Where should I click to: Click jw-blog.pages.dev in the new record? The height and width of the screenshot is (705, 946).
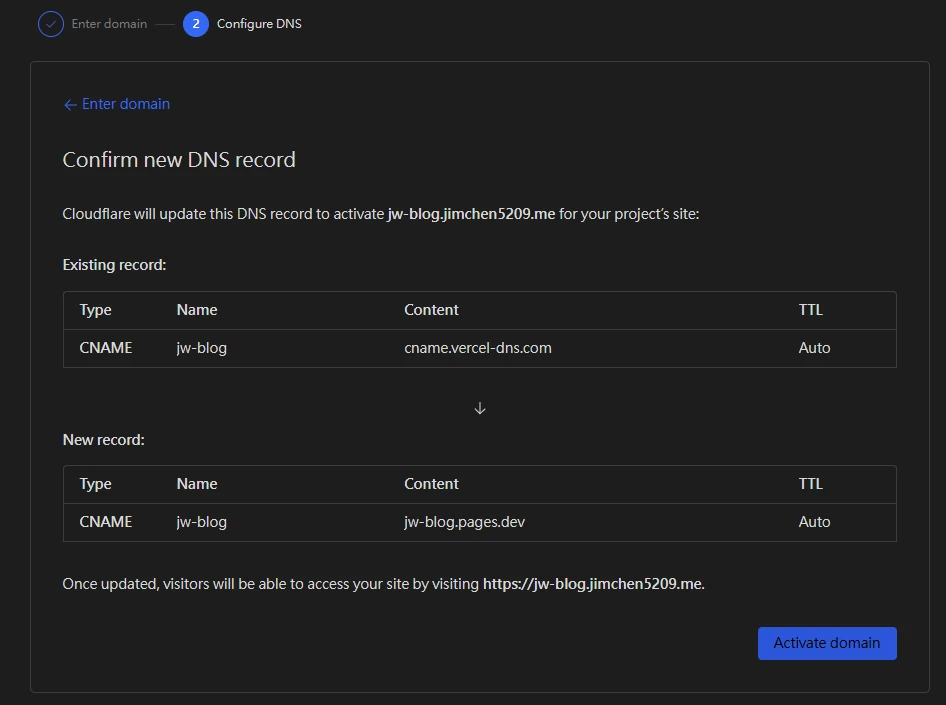coord(464,522)
